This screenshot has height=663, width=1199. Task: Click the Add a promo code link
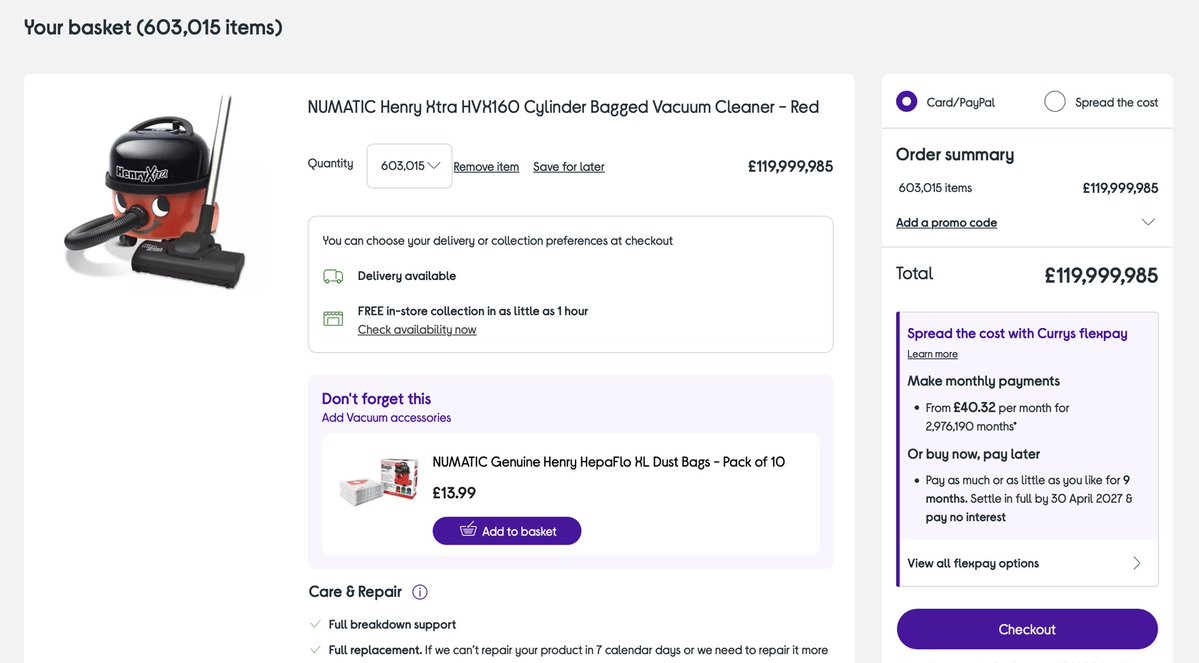(947, 223)
